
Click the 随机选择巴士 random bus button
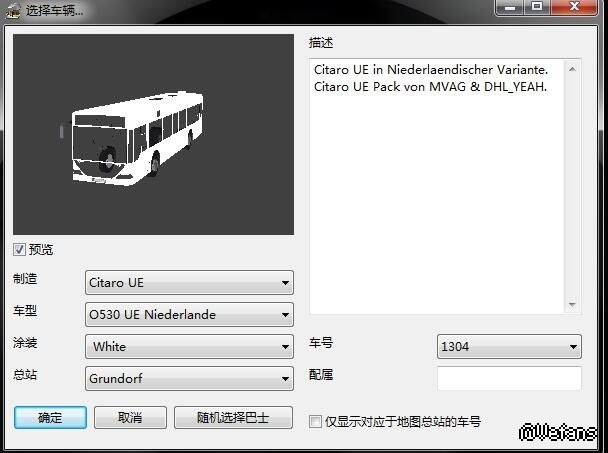pyautogui.click(x=233, y=417)
